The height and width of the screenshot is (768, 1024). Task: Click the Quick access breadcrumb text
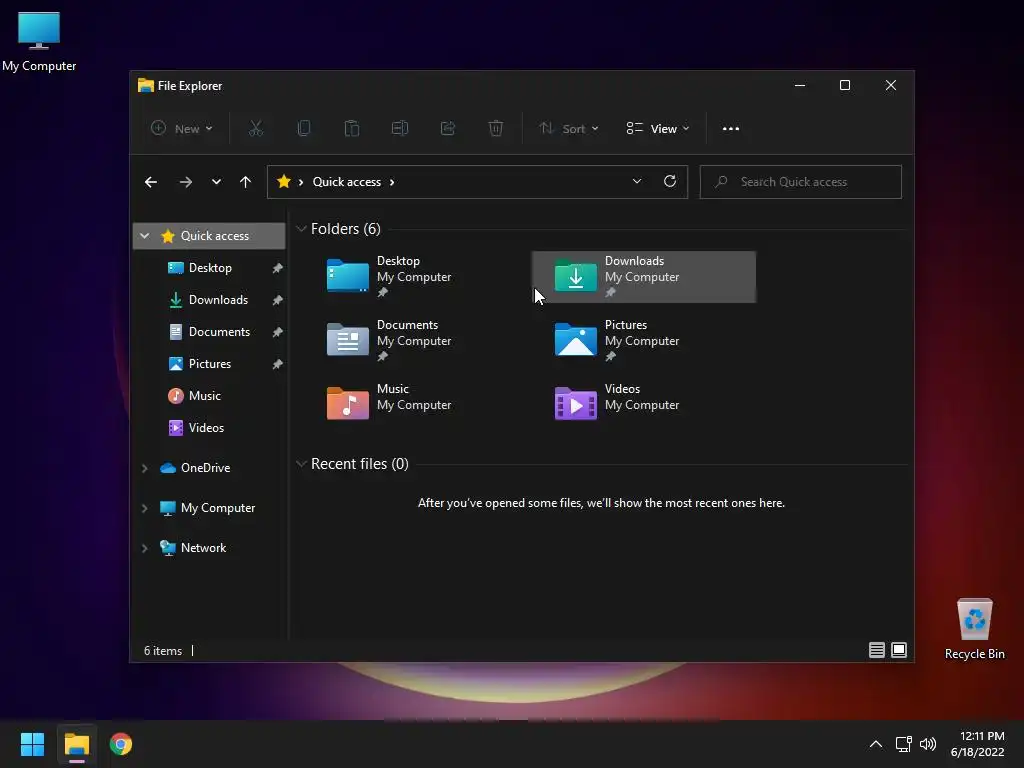347,182
